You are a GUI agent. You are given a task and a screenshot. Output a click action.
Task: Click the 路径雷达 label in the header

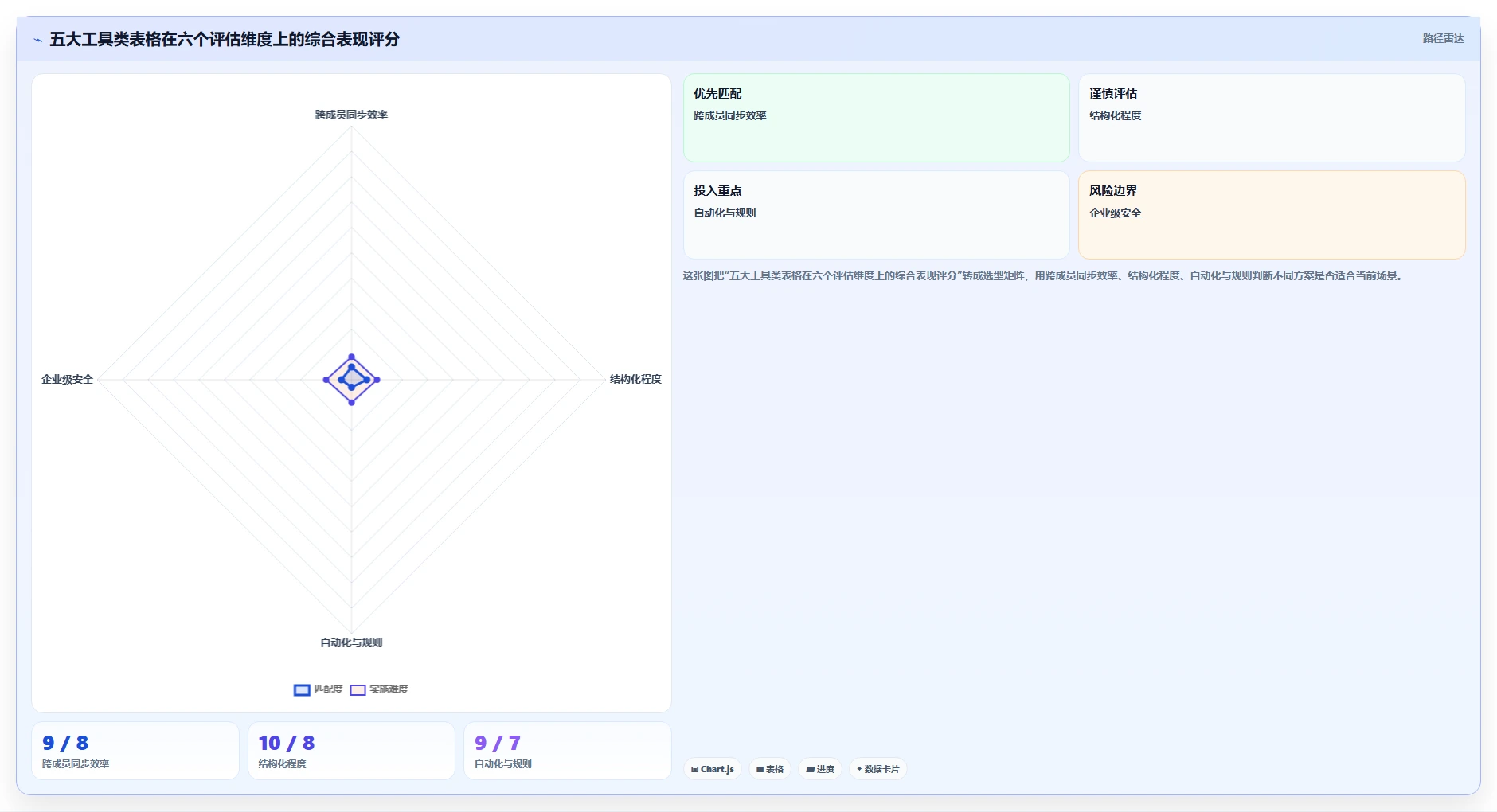(1443, 38)
